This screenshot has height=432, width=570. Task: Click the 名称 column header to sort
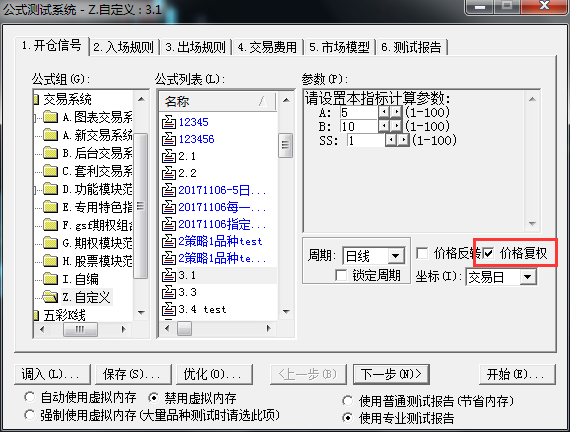click(217, 101)
